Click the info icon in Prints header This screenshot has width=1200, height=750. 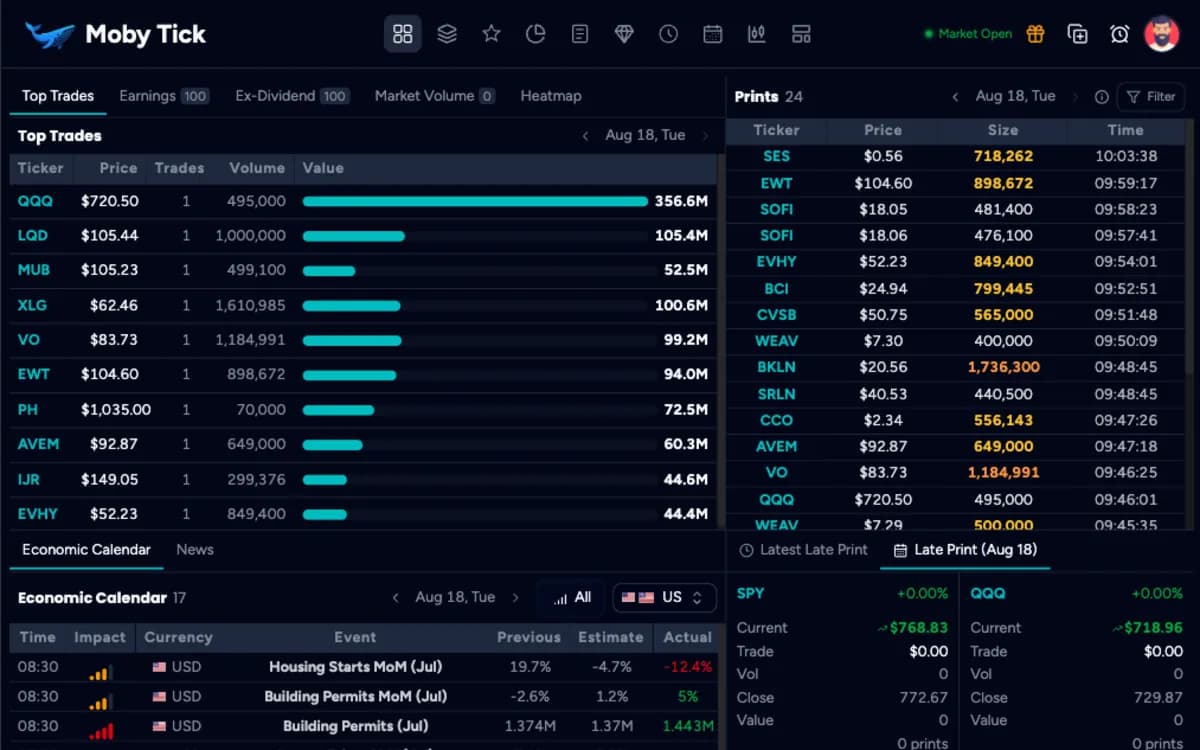tap(1101, 97)
